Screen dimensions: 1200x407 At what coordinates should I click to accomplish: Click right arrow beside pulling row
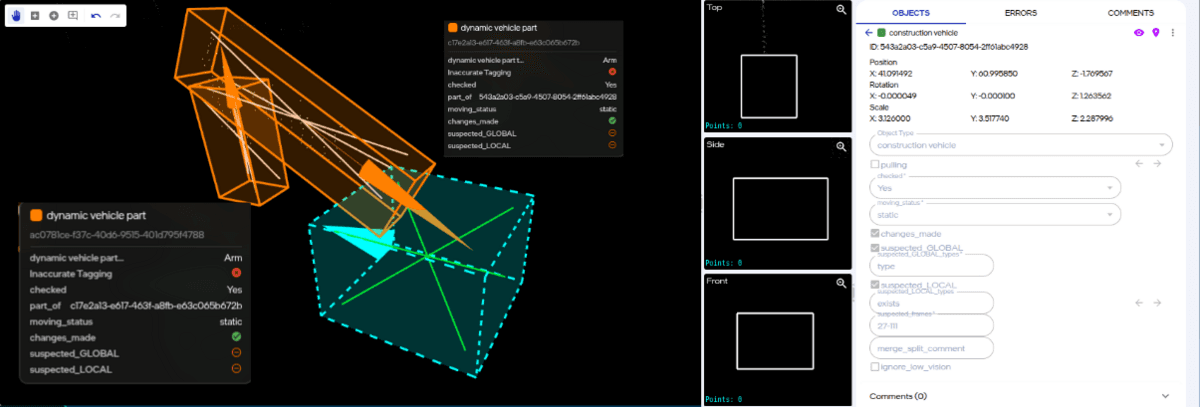(x=1157, y=164)
